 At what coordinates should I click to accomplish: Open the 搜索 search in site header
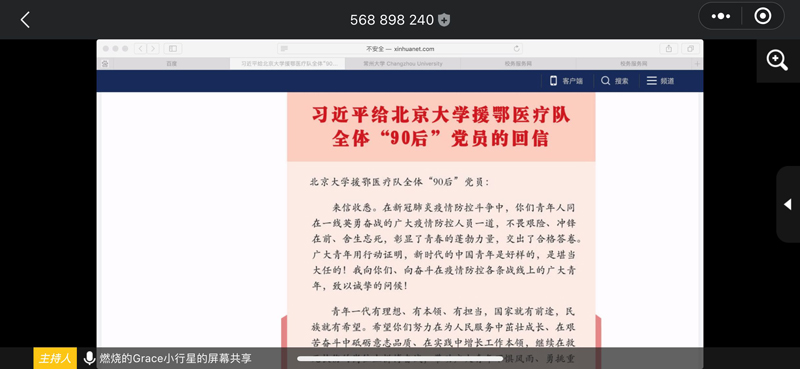click(x=614, y=81)
